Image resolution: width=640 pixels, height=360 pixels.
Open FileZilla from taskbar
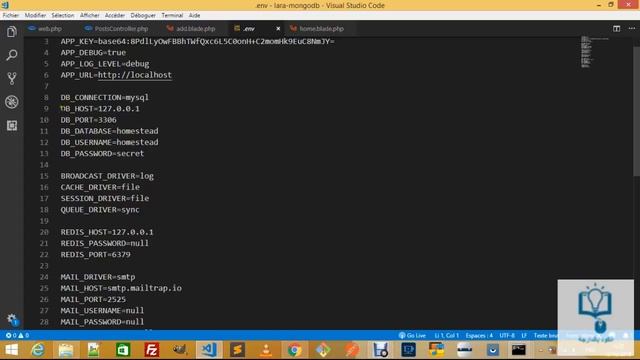[151, 350]
